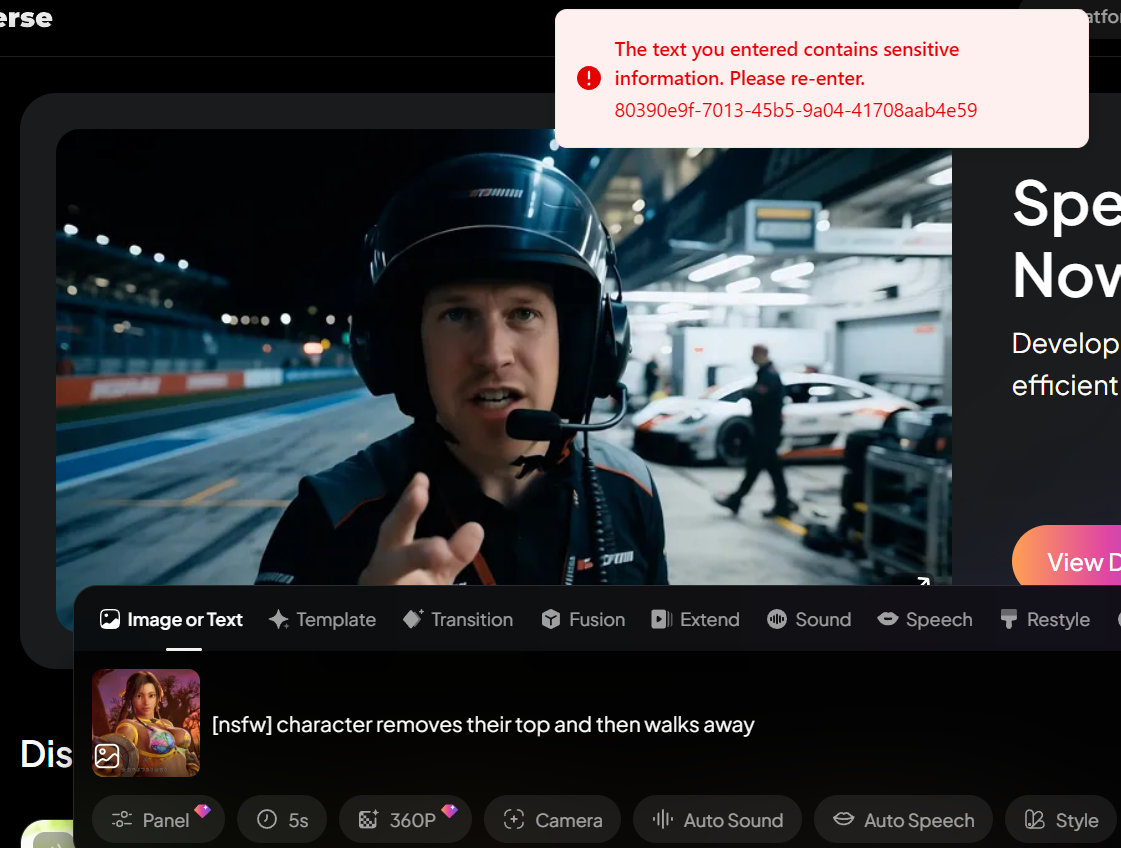
Task: Click the Sound waveform icon
Action: pyautogui.click(x=776, y=619)
